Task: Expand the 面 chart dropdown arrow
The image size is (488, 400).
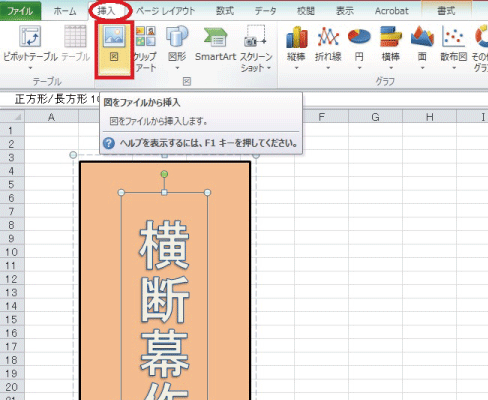Action: (x=422, y=68)
